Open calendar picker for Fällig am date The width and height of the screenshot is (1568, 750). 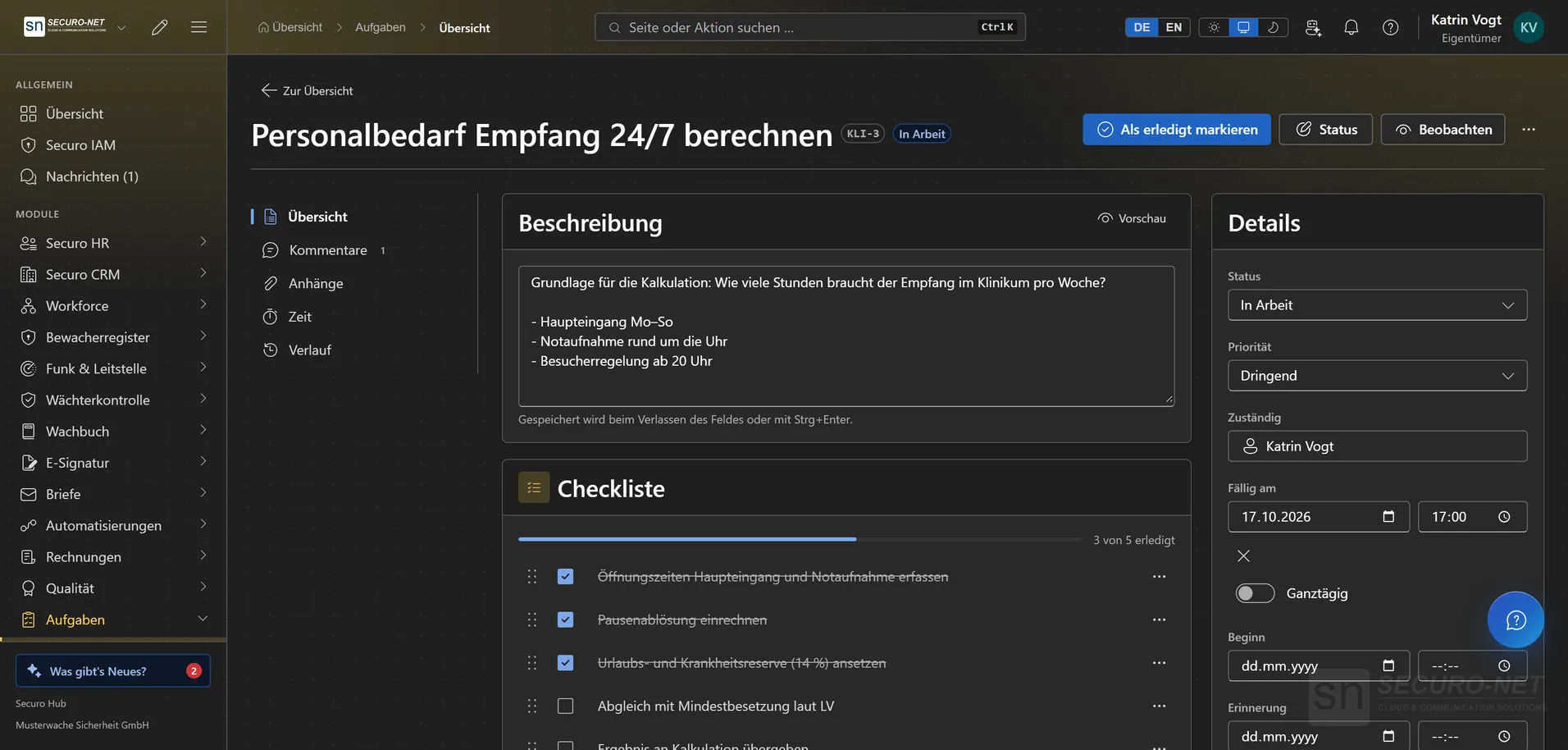1388,517
